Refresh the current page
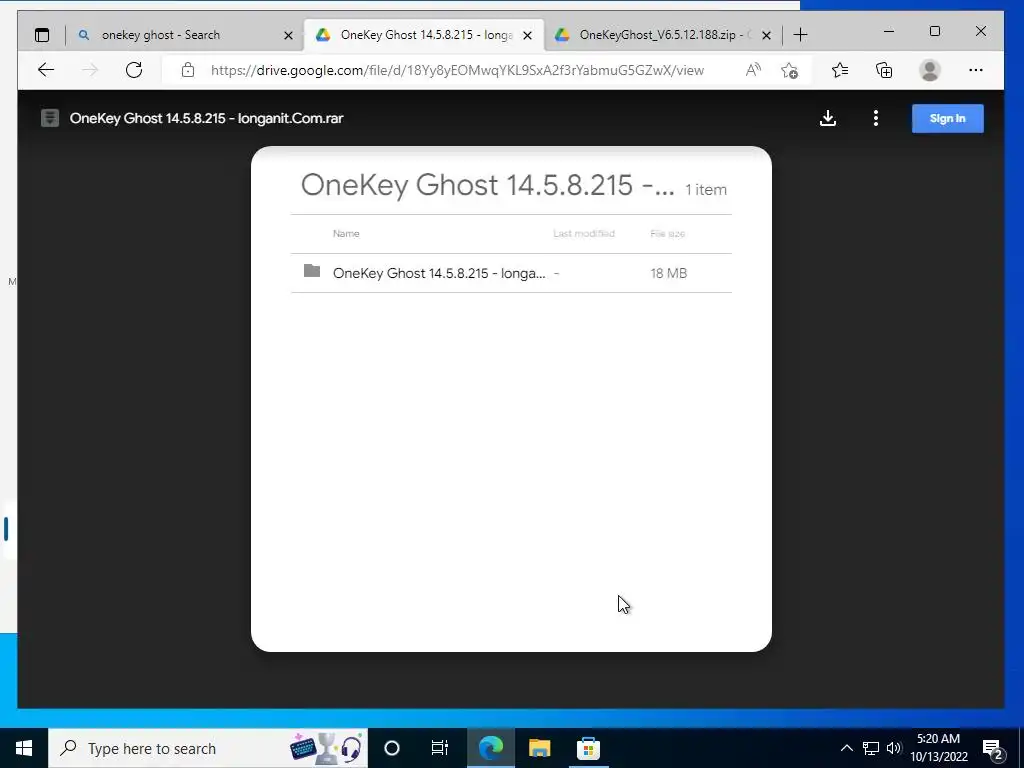Image resolution: width=1024 pixels, height=768 pixels. (x=134, y=70)
